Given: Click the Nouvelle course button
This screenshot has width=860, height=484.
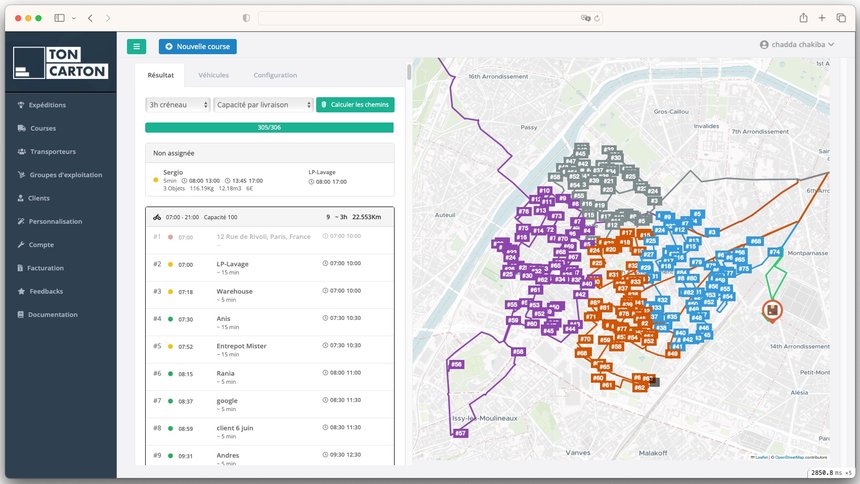Looking at the screenshot, I should point(198,46).
